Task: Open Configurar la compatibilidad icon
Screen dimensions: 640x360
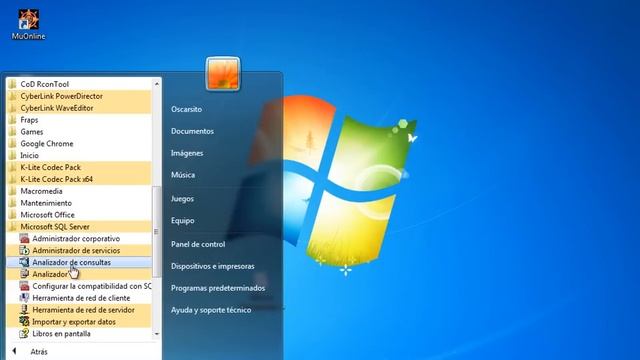Action: pyautogui.click(x=24, y=286)
